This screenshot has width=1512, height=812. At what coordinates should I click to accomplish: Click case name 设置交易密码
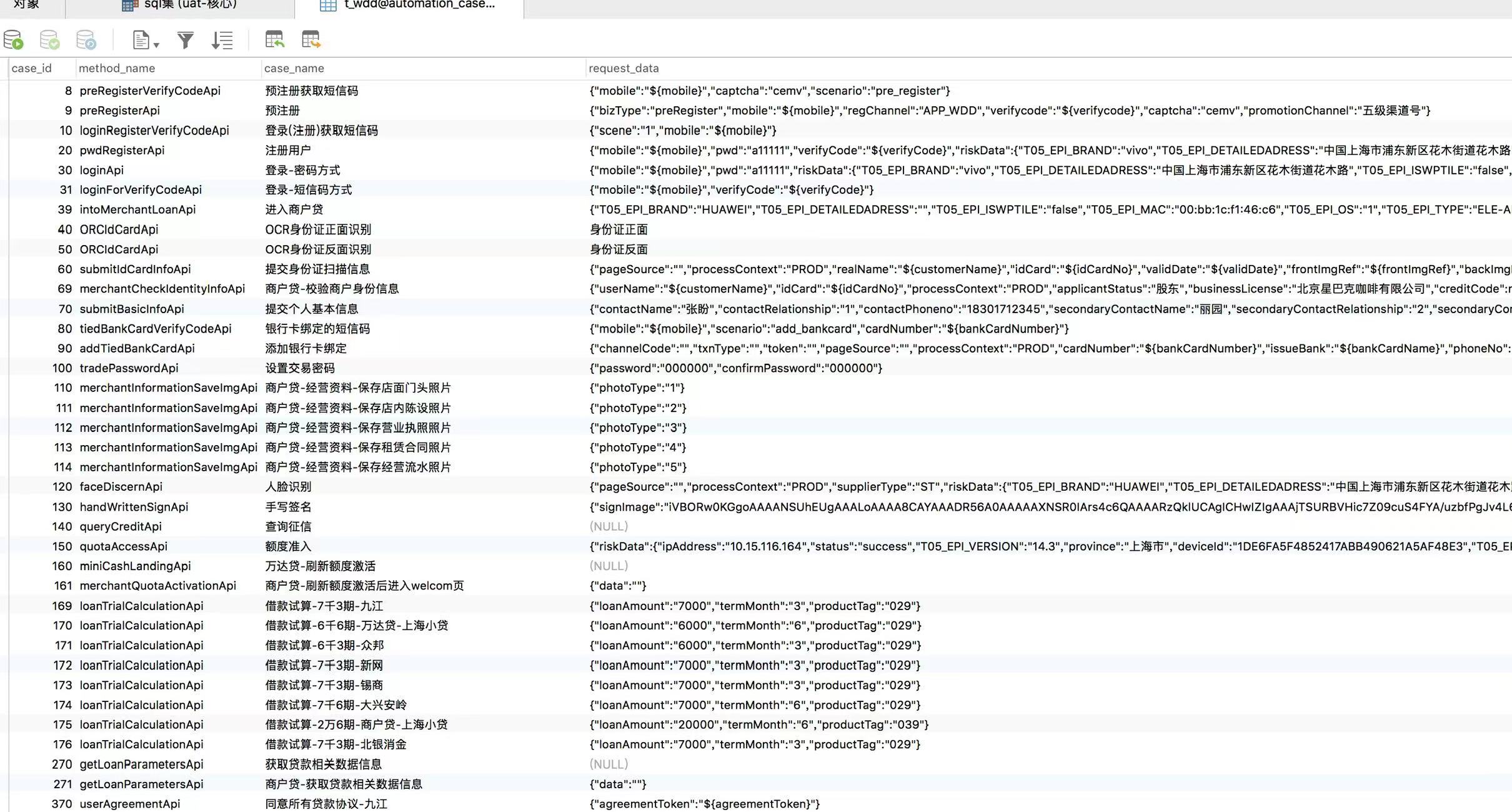[300, 368]
